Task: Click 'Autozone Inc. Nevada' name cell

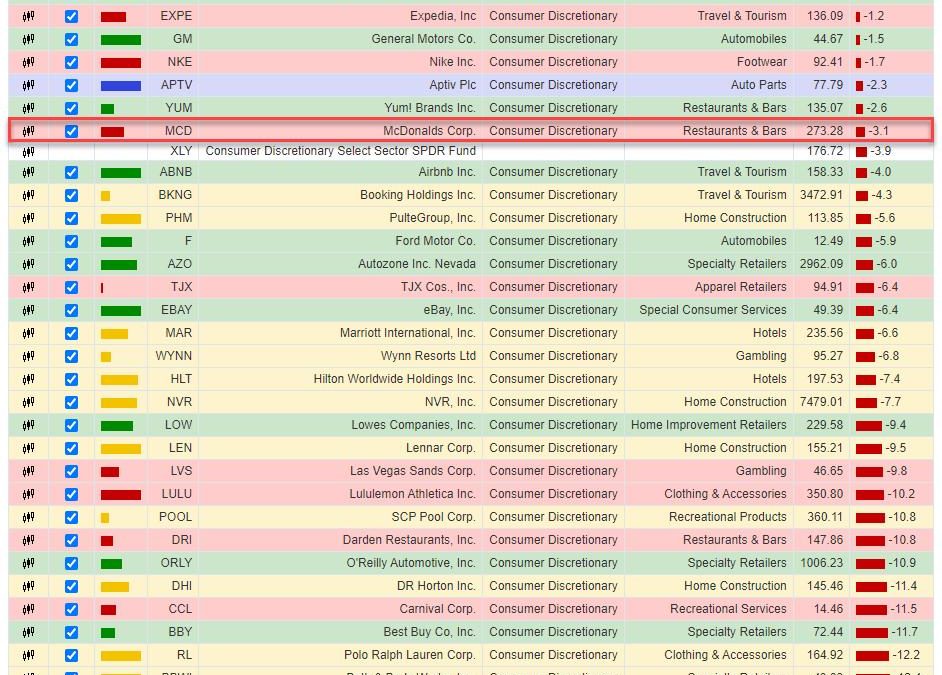Action: [417, 264]
